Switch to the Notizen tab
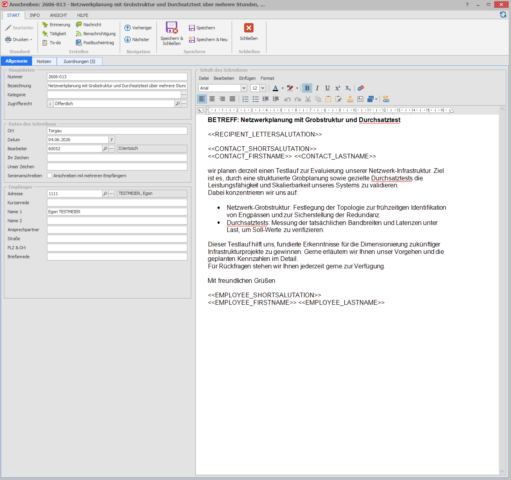 [44, 61]
